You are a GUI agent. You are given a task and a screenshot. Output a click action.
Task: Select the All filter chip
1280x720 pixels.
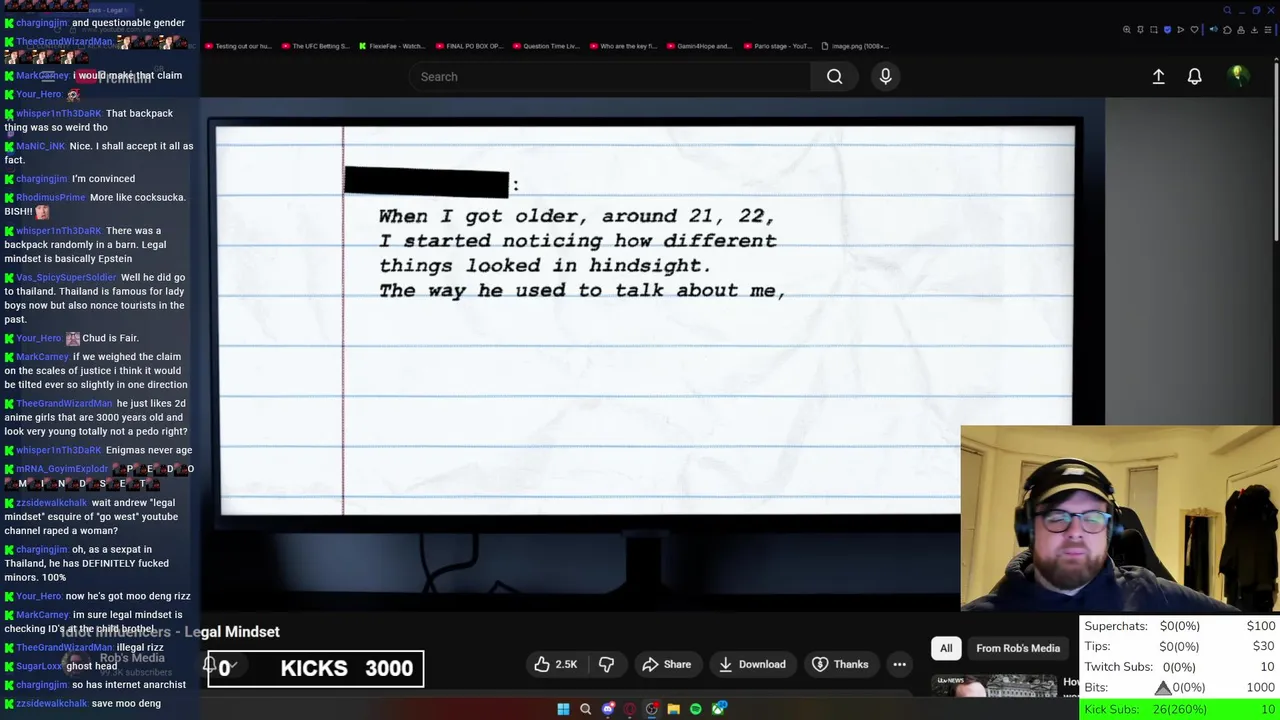pos(946,648)
